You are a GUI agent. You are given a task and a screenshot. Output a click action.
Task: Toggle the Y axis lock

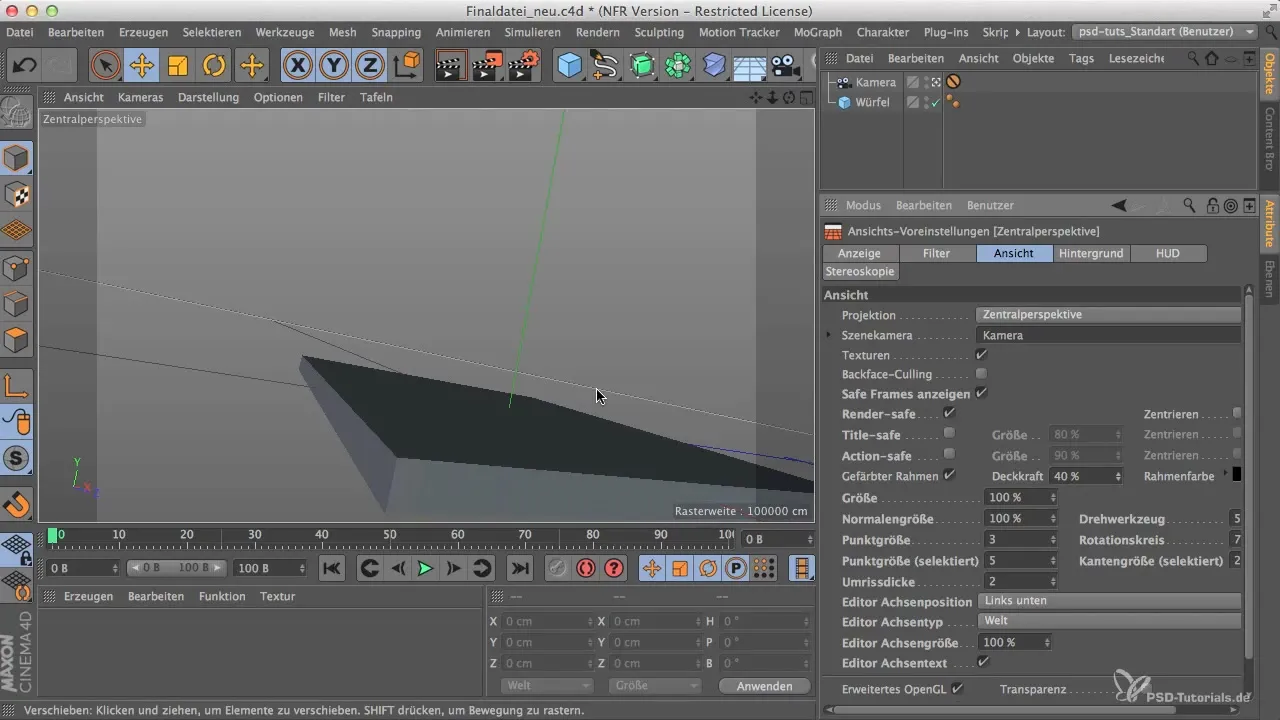(334, 67)
